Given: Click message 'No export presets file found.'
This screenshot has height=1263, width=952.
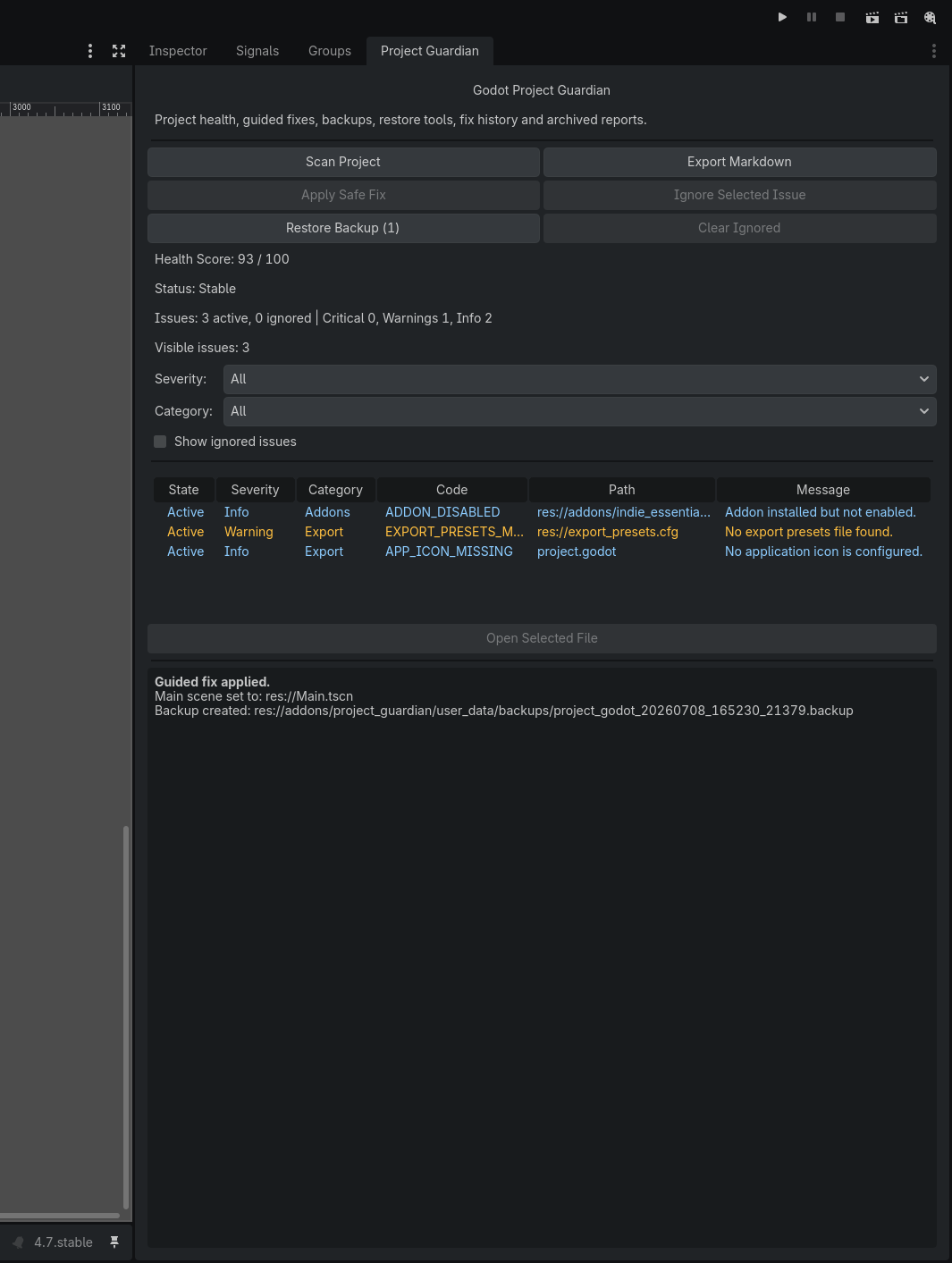Looking at the screenshot, I should pyautogui.click(x=809, y=532).
